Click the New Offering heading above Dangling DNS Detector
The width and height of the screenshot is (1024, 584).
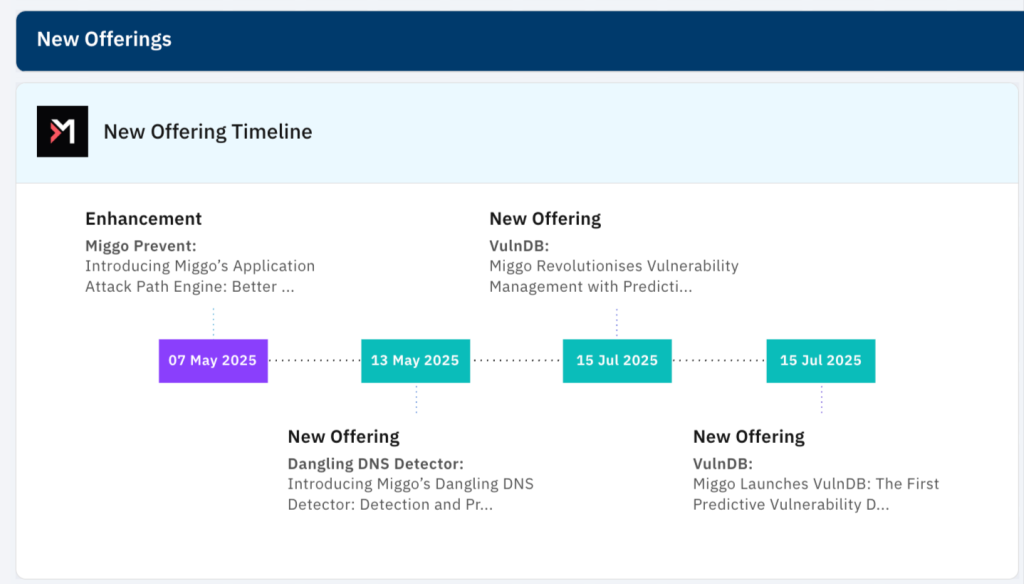[x=344, y=436]
